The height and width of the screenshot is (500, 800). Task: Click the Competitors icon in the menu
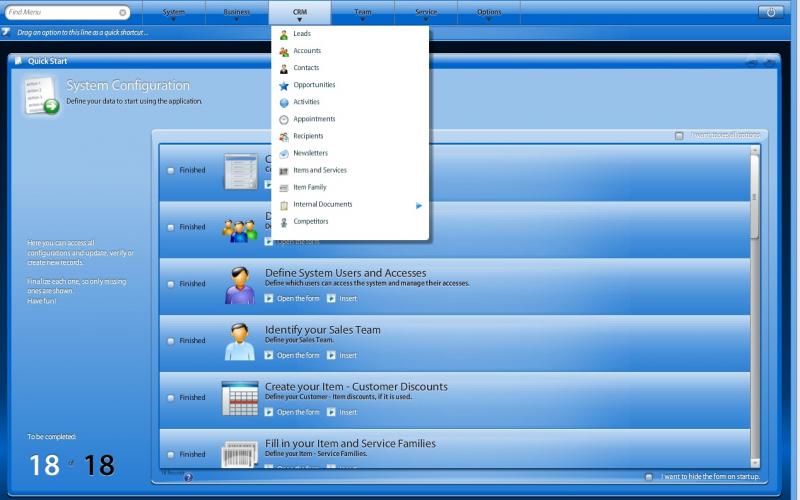click(284, 222)
